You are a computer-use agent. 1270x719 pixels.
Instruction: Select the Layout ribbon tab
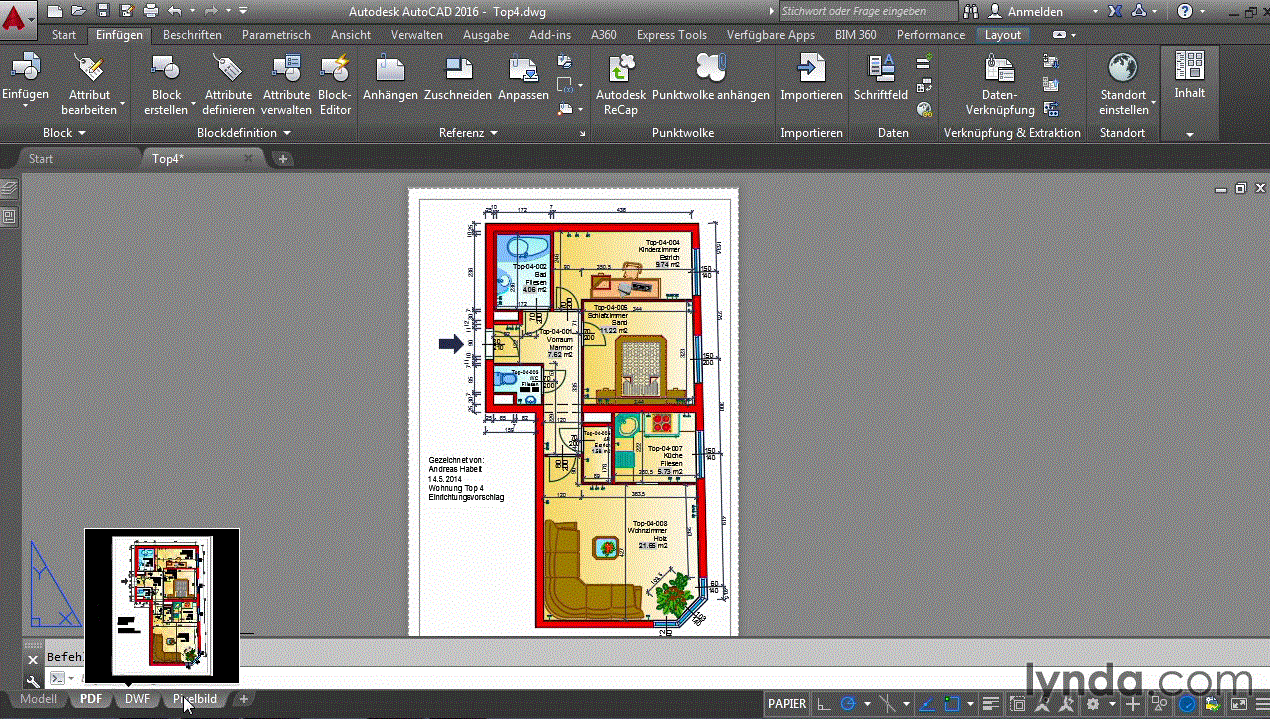[1003, 35]
